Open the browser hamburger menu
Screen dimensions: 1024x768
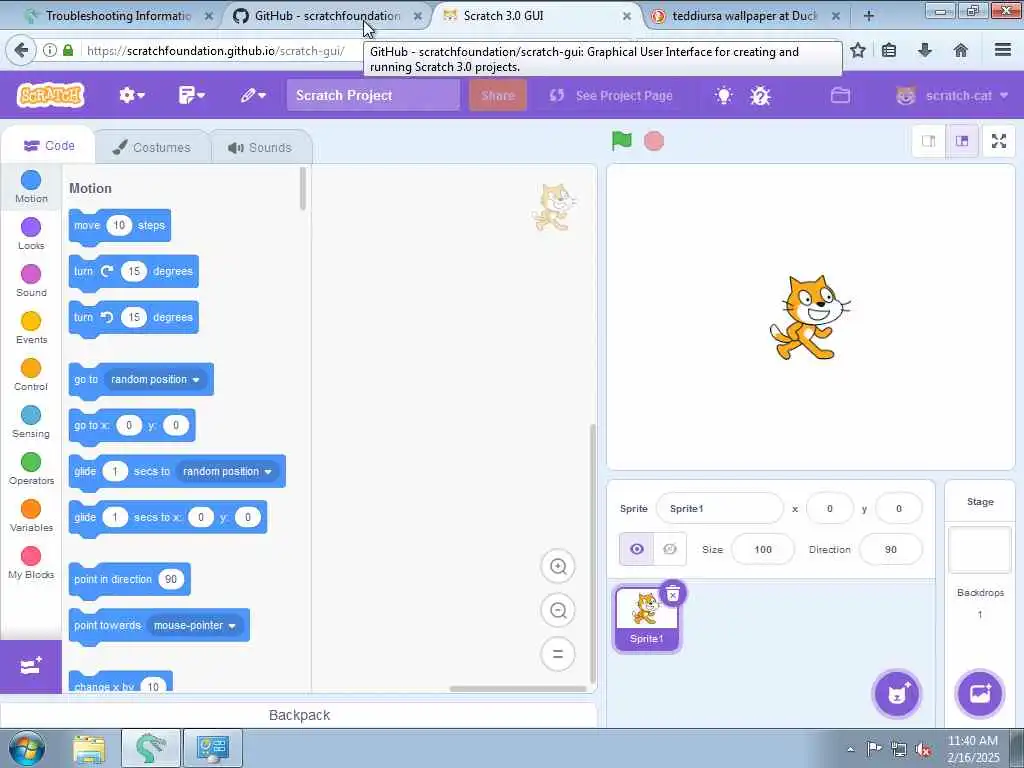1003,50
